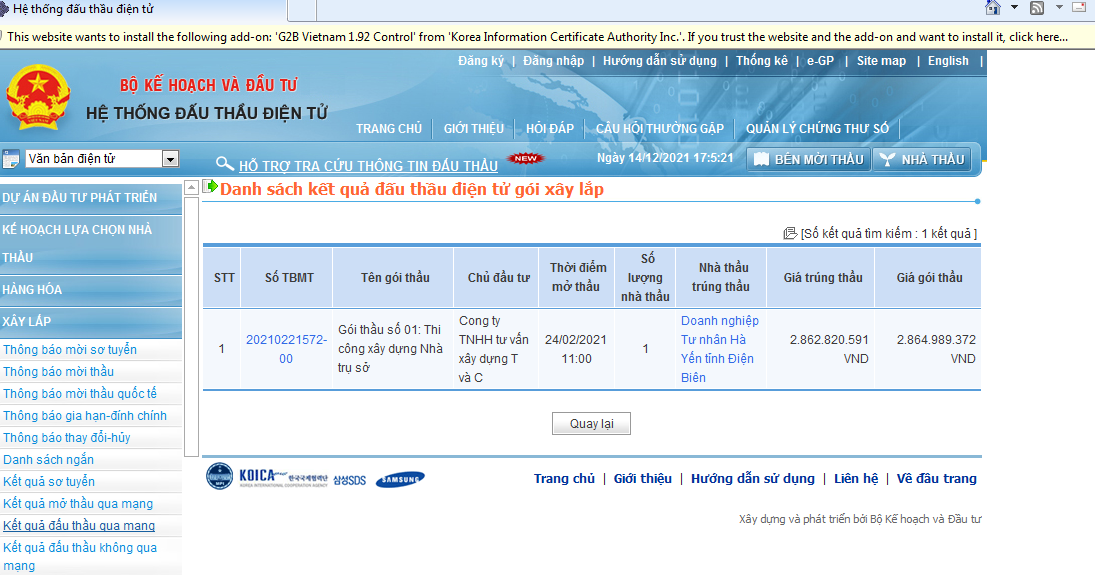The image size is (1095, 575).
Task: Click the magnifier icon beside bid lookup
Action: pos(225,164)
